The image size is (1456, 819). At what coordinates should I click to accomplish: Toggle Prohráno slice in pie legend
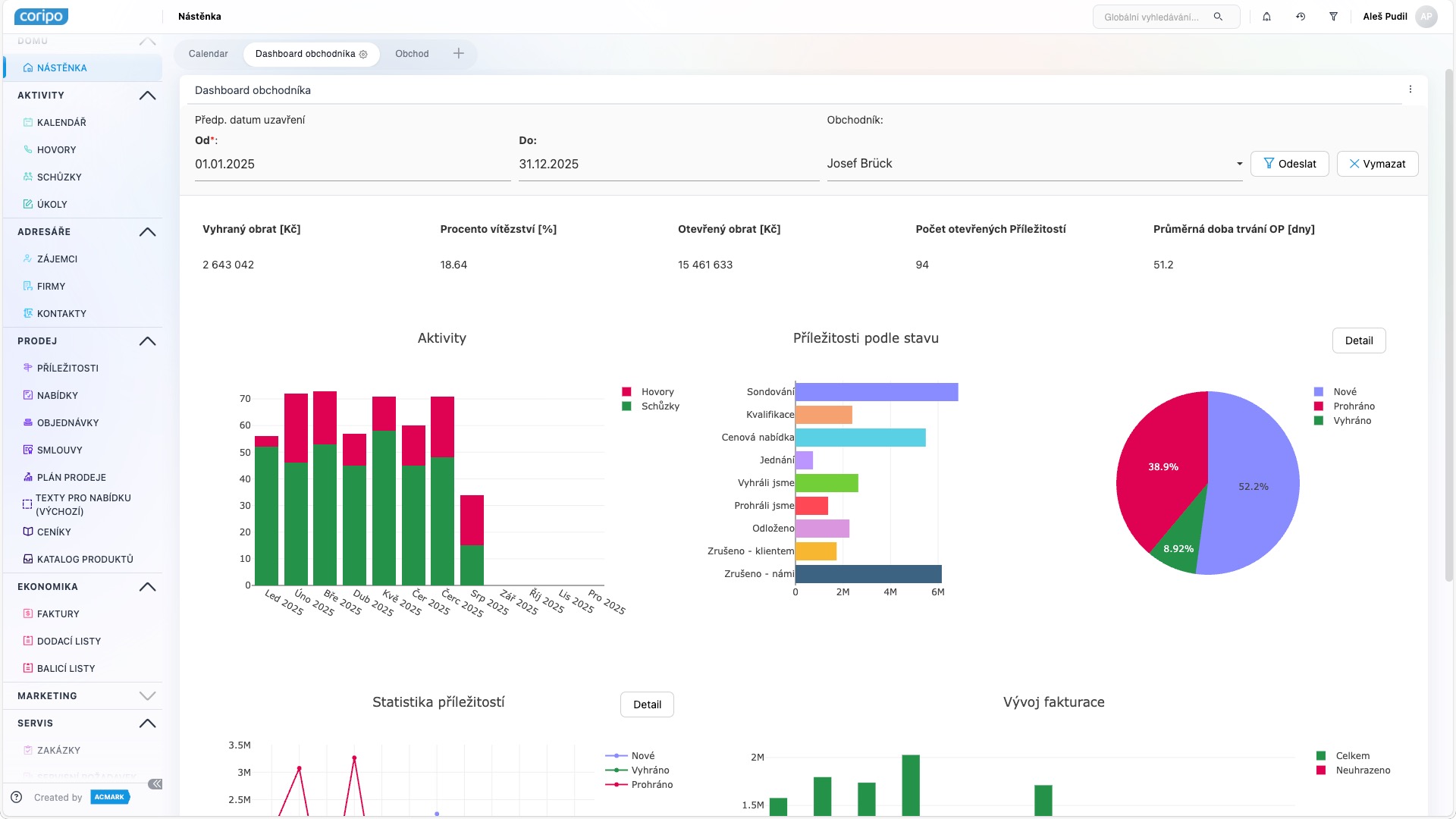click(x=1354, y=406)
